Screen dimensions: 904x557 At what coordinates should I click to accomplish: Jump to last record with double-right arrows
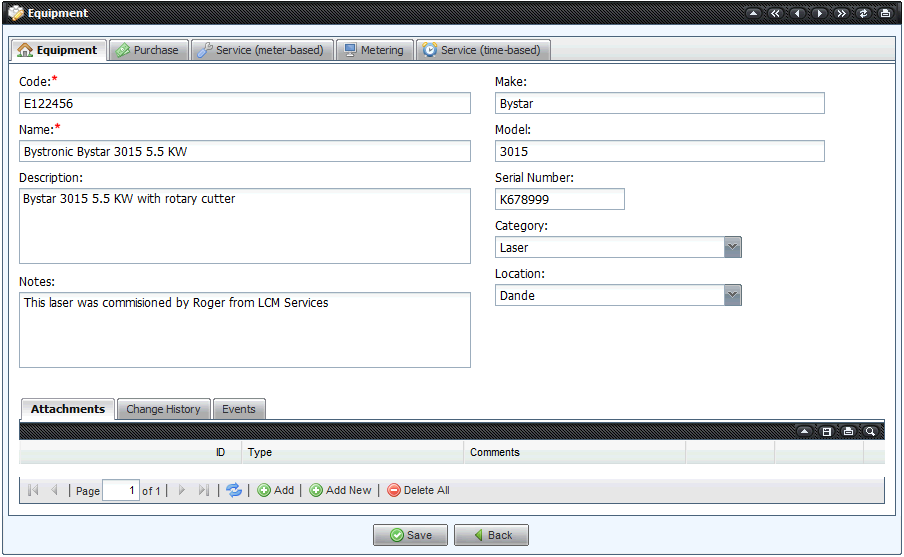841,14
